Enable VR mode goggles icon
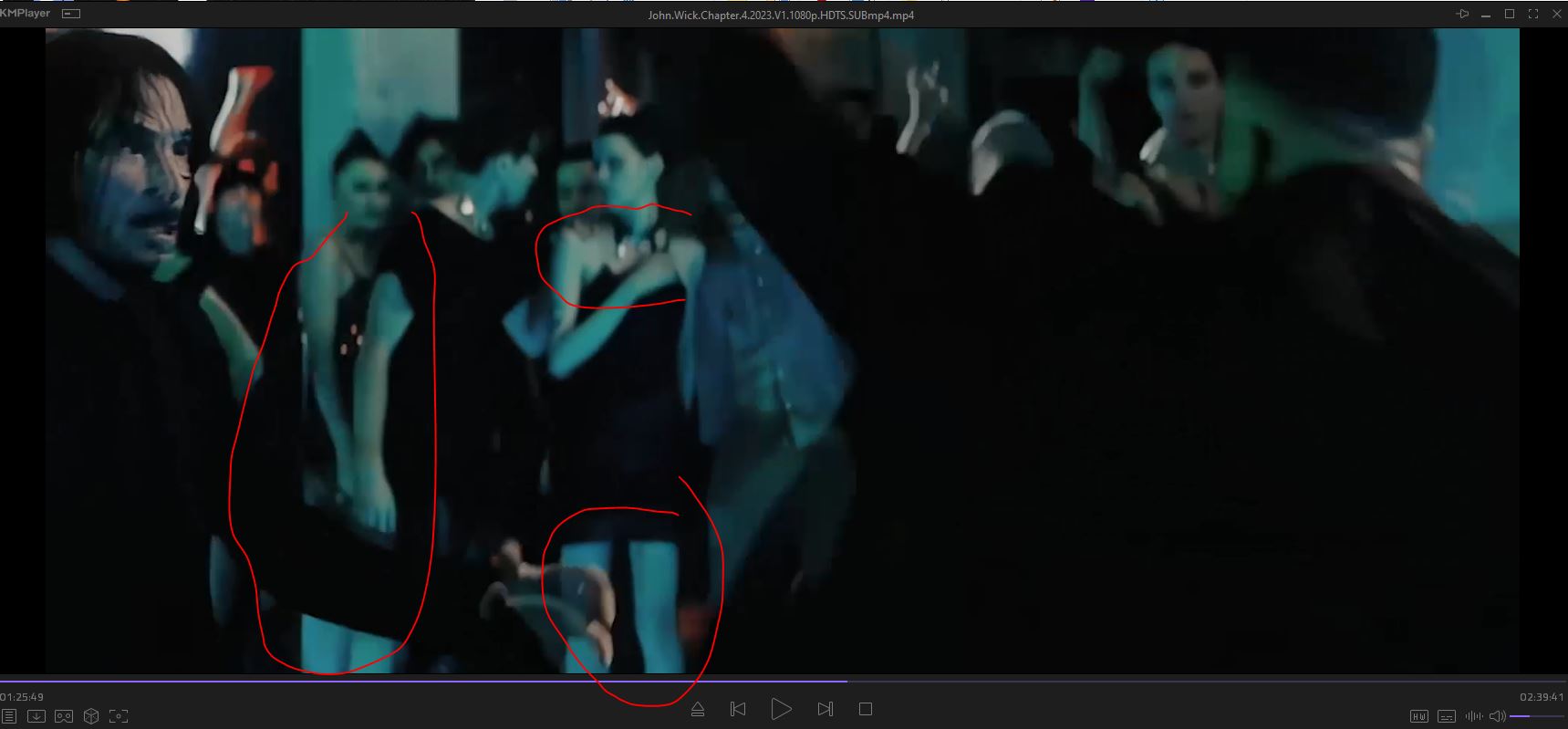This screenshot has height=729, width=1568. [64, 716]
